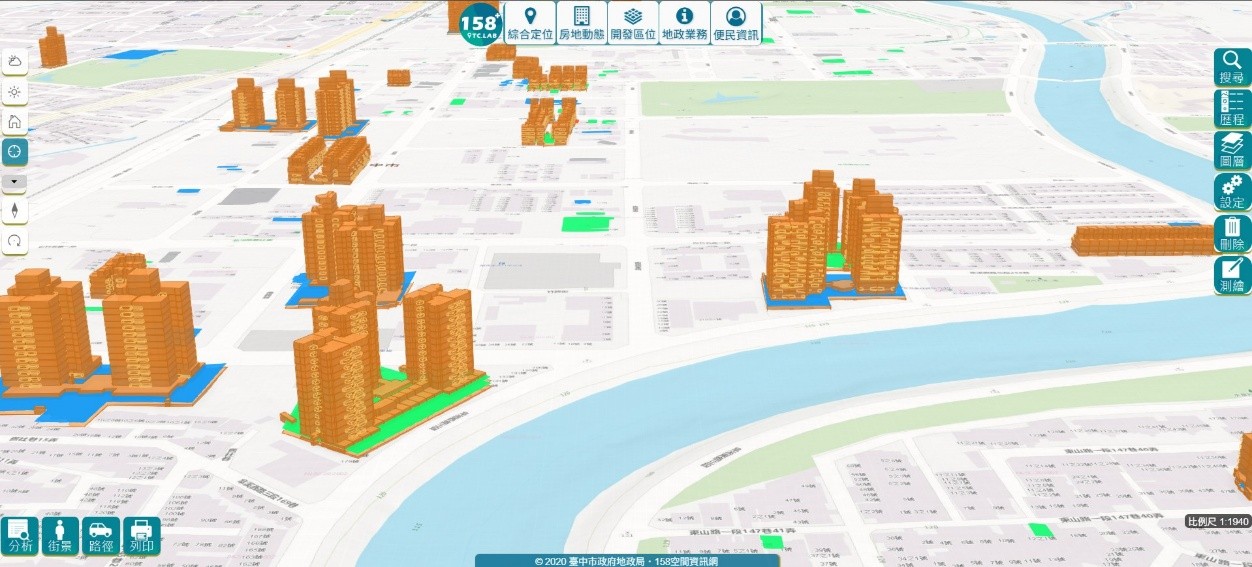The image size is (1252, 567).
Task: Click the 刪除 trash button
Action: (1232, 234)
